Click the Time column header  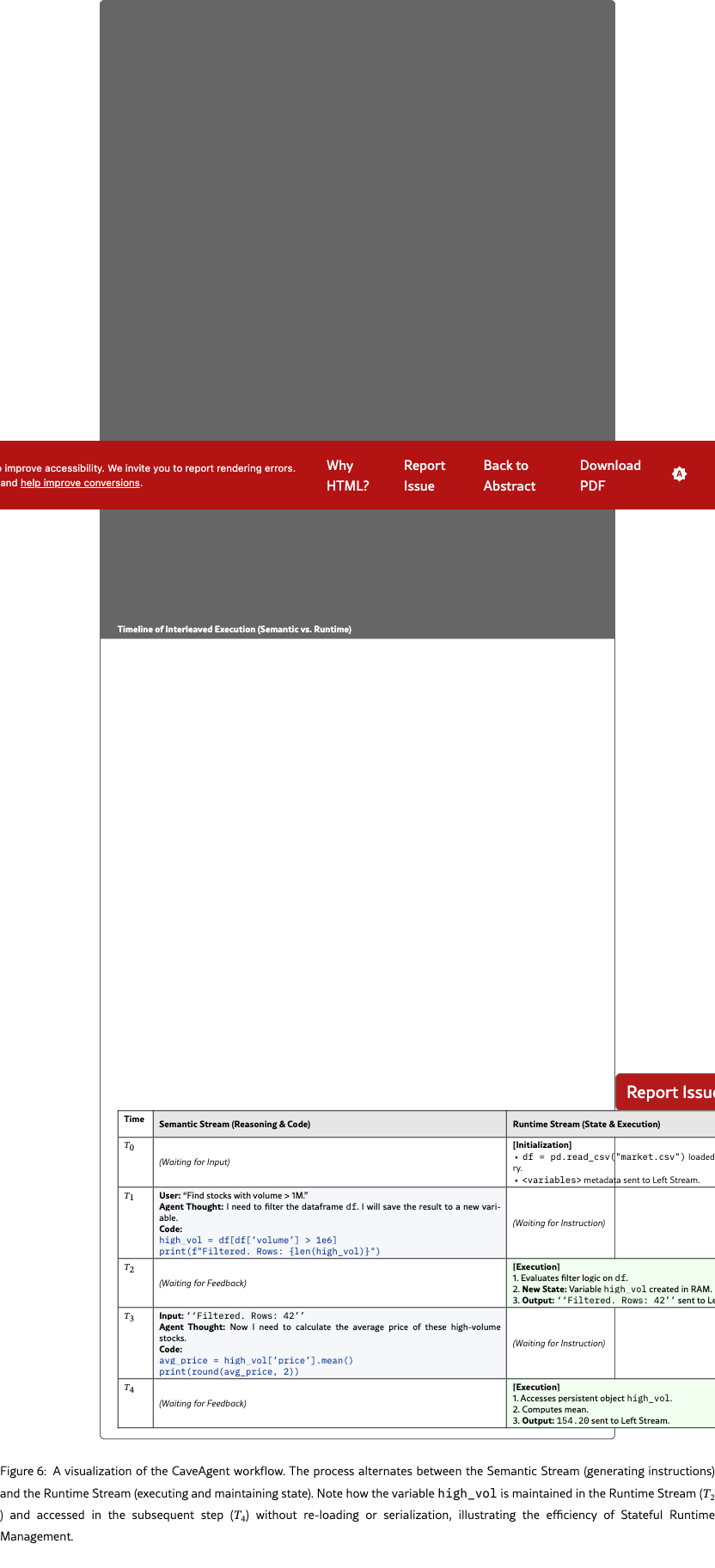(x=134, y=1120)
